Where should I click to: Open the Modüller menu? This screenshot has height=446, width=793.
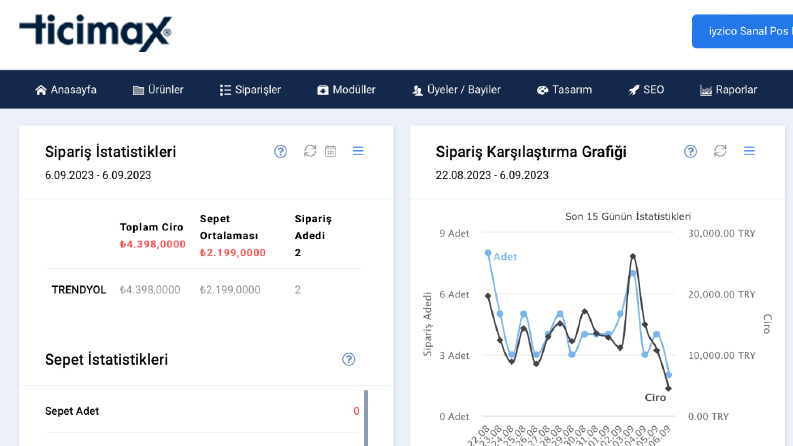(346, 90)
